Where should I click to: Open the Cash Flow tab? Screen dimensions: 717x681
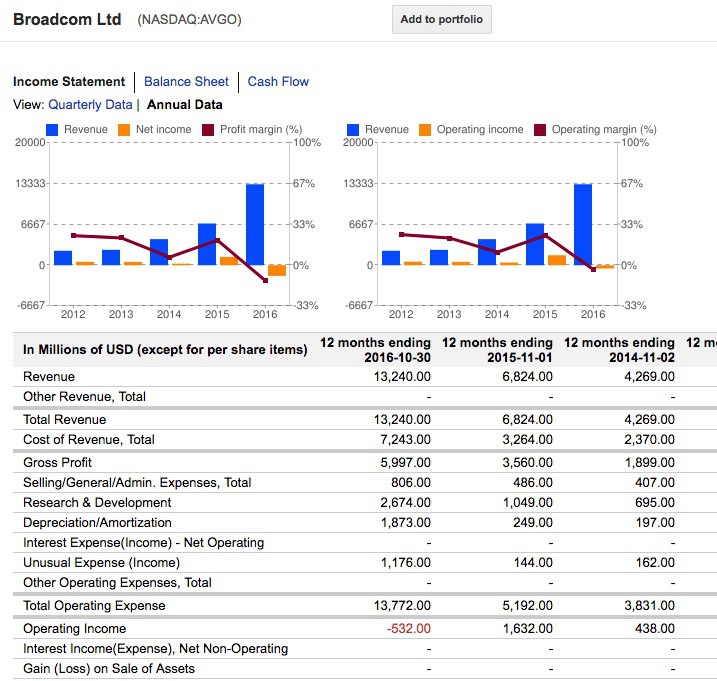click(x=278, y=81)
